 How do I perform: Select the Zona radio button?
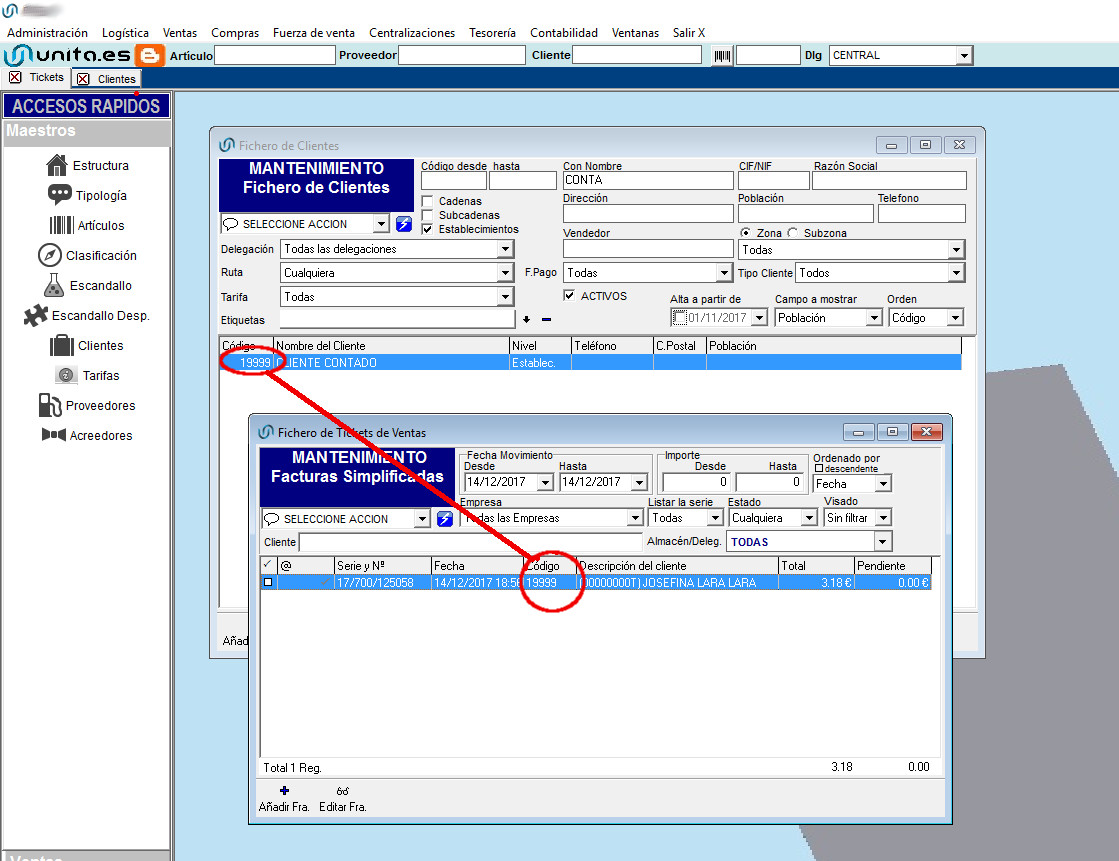pos(745,233)
